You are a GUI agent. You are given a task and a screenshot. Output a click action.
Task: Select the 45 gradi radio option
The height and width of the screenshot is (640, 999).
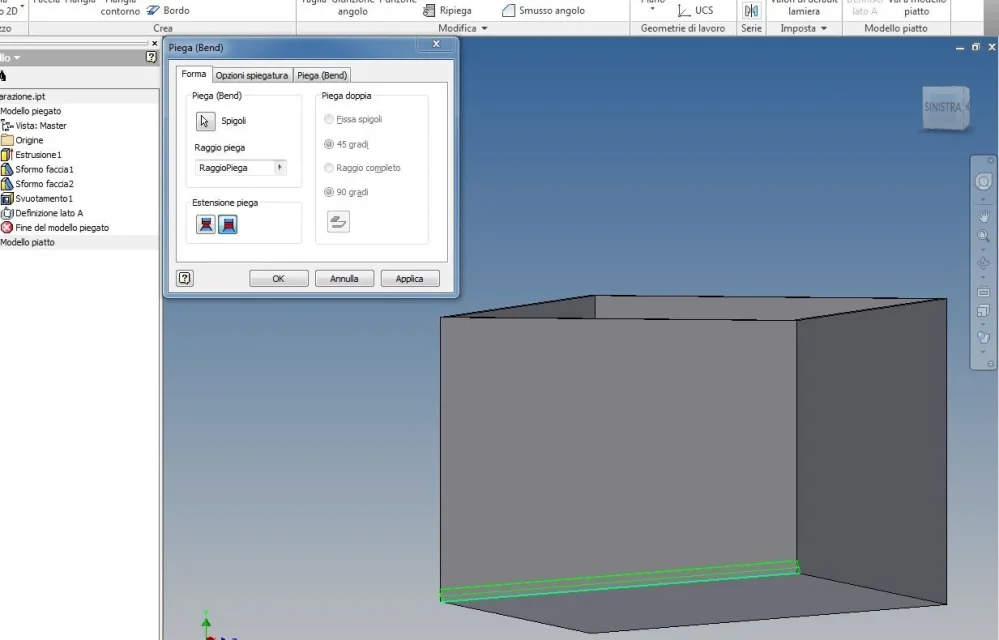pos(329,144)
